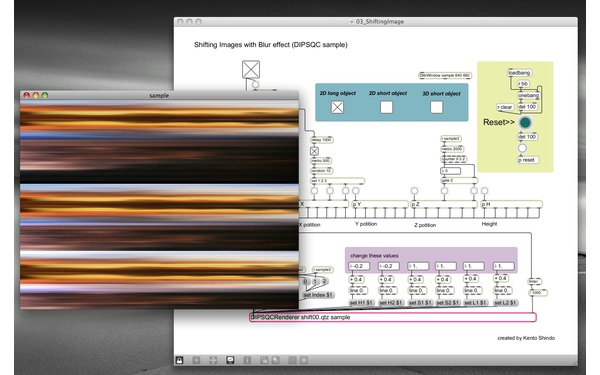Click bang under gate 2 right outlet
Image resolution: width=600 pixels, height=375 pixels.
click(x=474, y=191)
